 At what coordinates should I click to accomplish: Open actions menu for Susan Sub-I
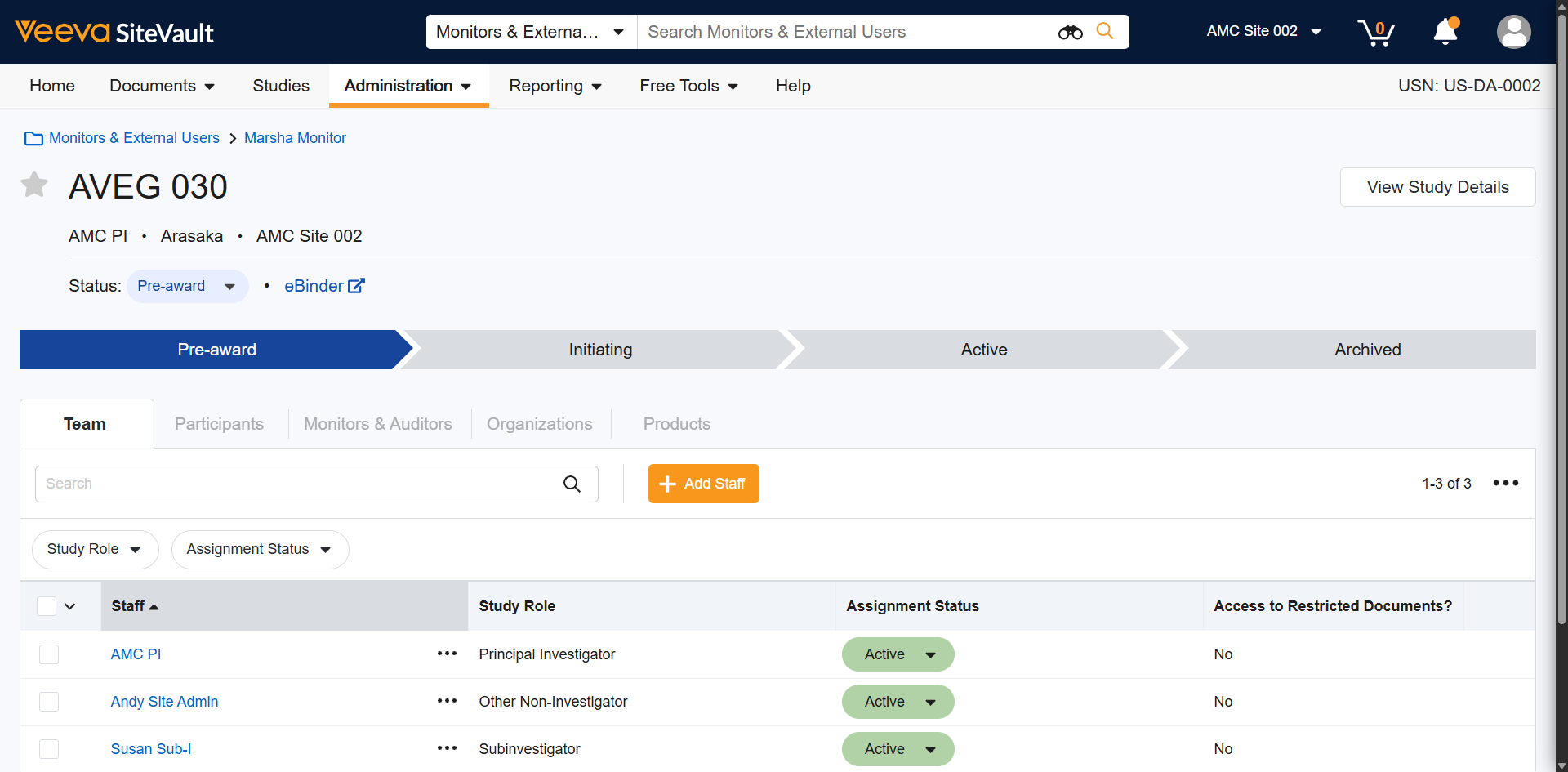coord(447,748)
